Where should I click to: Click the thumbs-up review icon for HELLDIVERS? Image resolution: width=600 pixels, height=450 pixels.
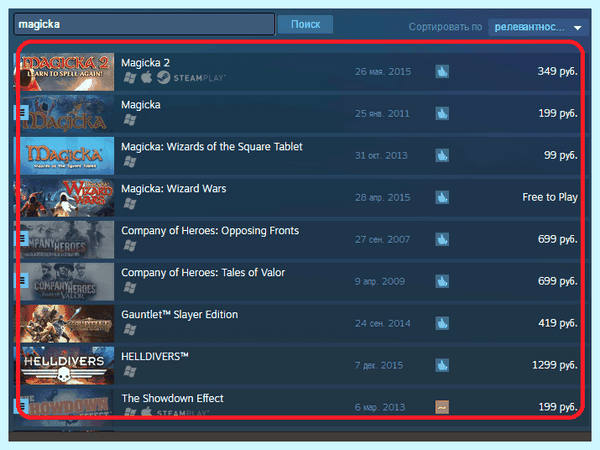[442, 365]
